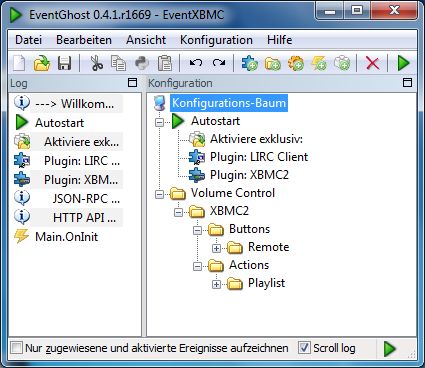Click the Python copy toolbar icon
The height and width of the screenshot is (368, 425).
[x=142, y=63]
